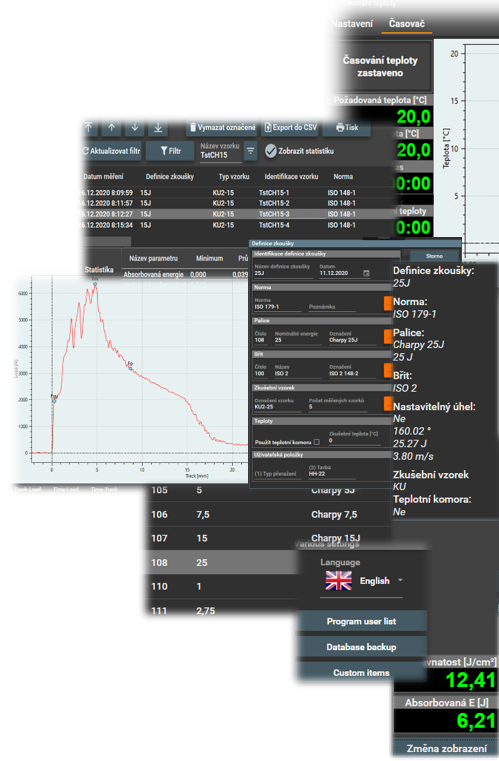
Task: Open Custom items
Action: pyautogui.click(x=362, y=673)
